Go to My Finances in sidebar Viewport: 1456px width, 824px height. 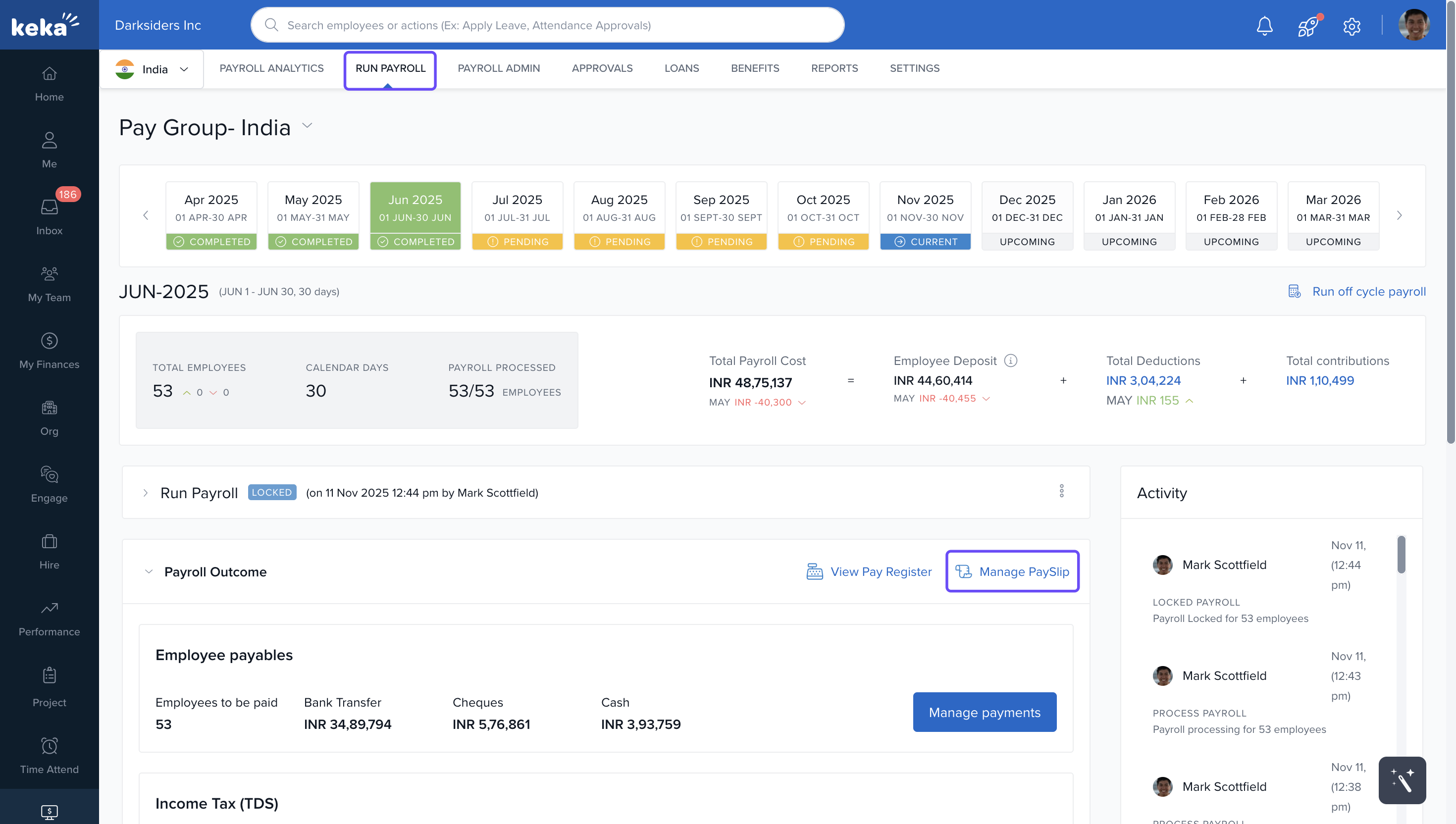pos(49,350)
